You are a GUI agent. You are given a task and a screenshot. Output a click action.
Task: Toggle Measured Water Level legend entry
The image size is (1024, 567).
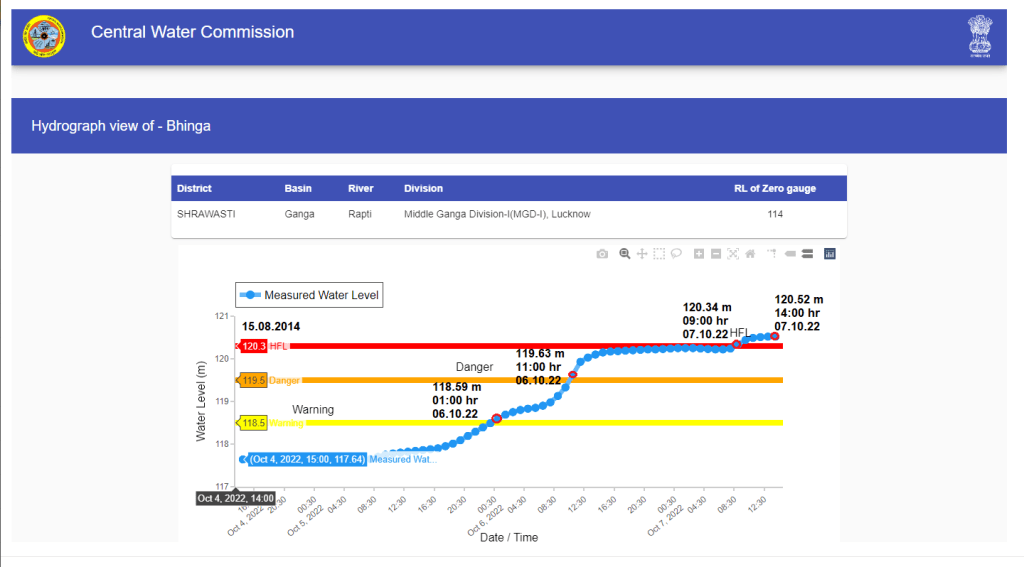309,295
